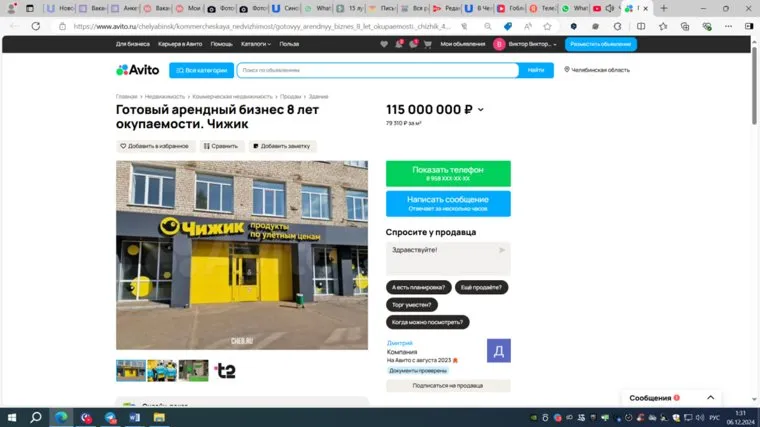760x427 pixels.
Task: Click Написать сообщение blue button
Action: click(448, 203)
